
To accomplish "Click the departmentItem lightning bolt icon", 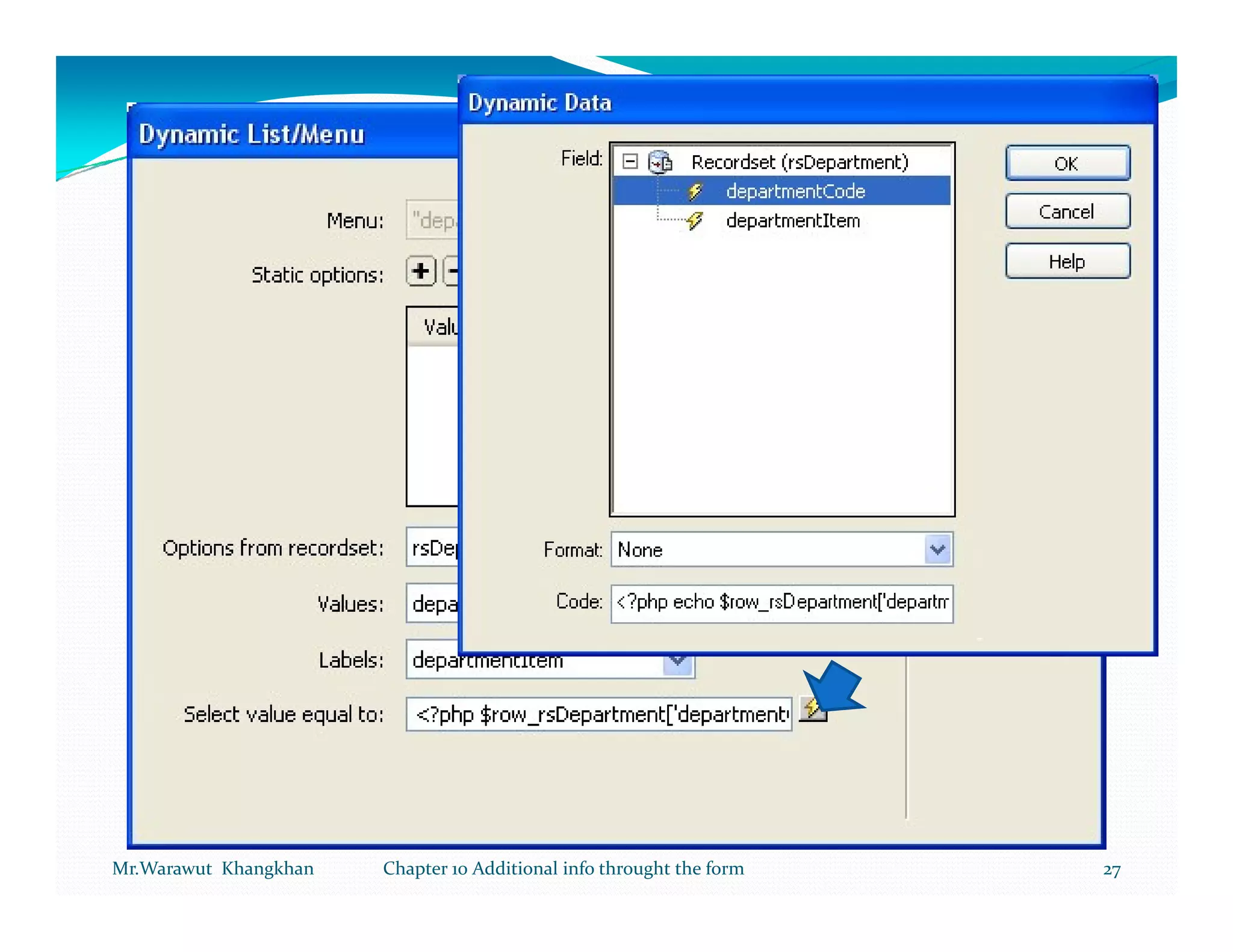I will tap(695, 221).
